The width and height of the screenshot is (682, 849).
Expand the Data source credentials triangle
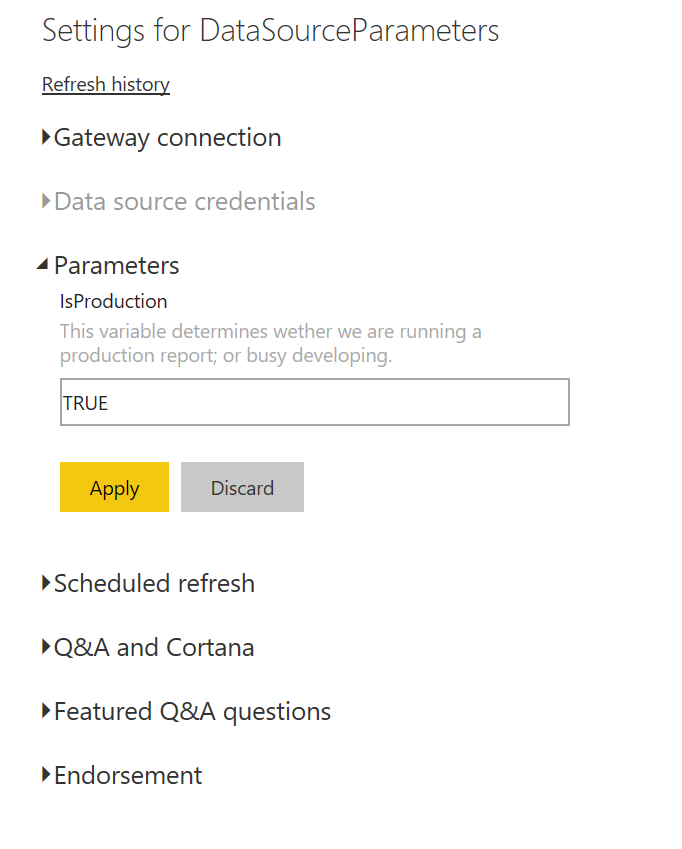46,201
